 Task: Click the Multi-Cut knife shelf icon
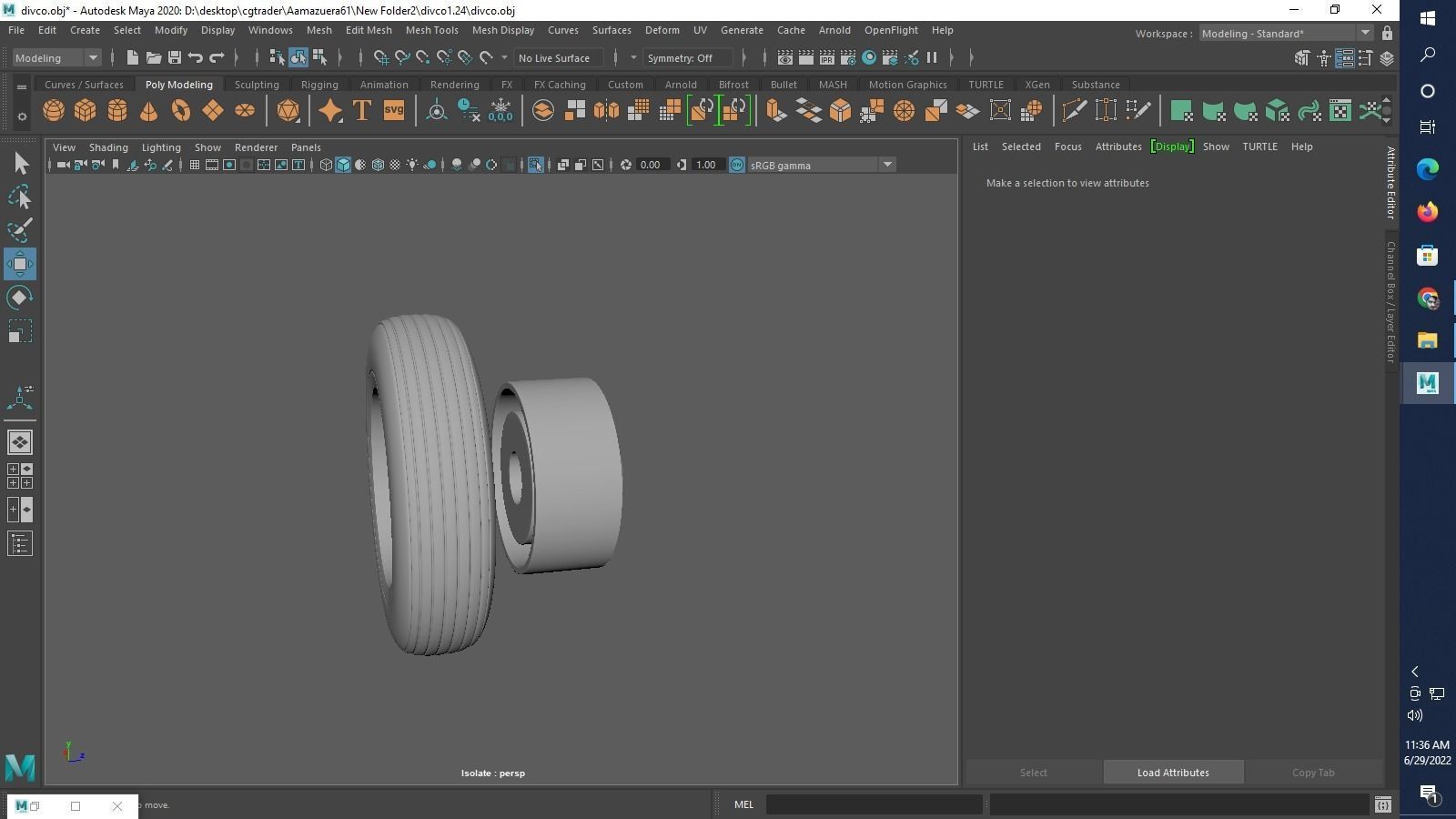1074,111
